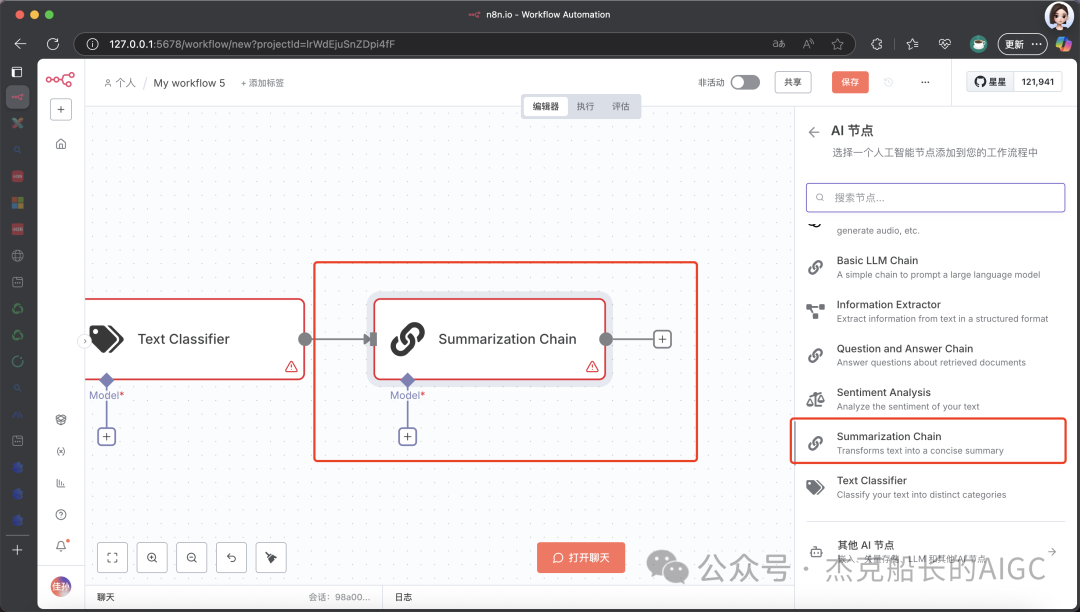
Task: Select Summarization Chain in node list
Action: (928, 443)
